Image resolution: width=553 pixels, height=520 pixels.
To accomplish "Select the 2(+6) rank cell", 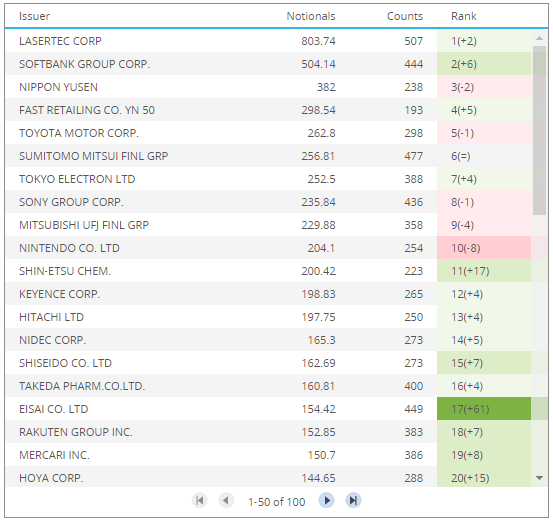I will (484, 64).
